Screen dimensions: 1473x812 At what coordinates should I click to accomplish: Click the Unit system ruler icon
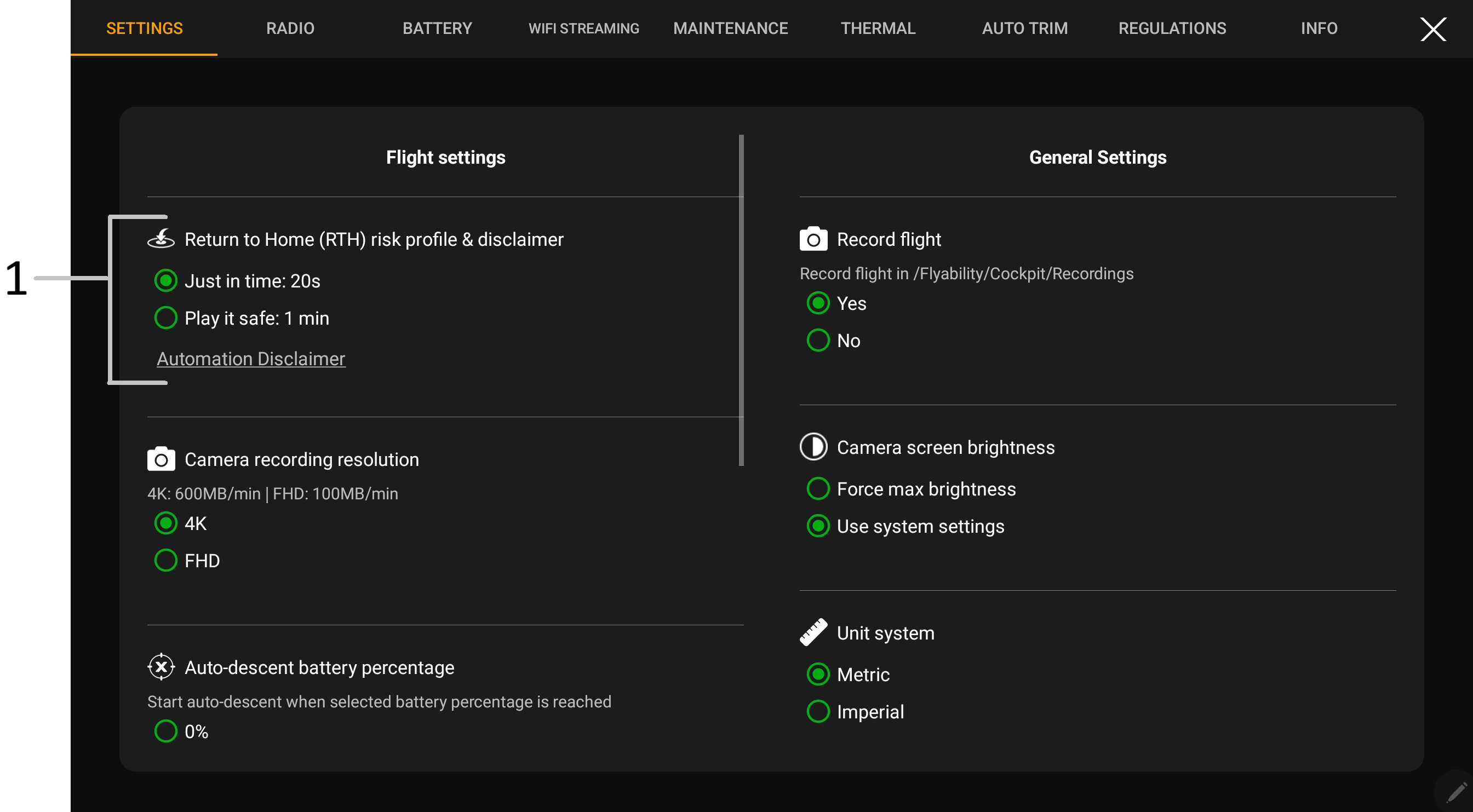[x=813, y=632]
